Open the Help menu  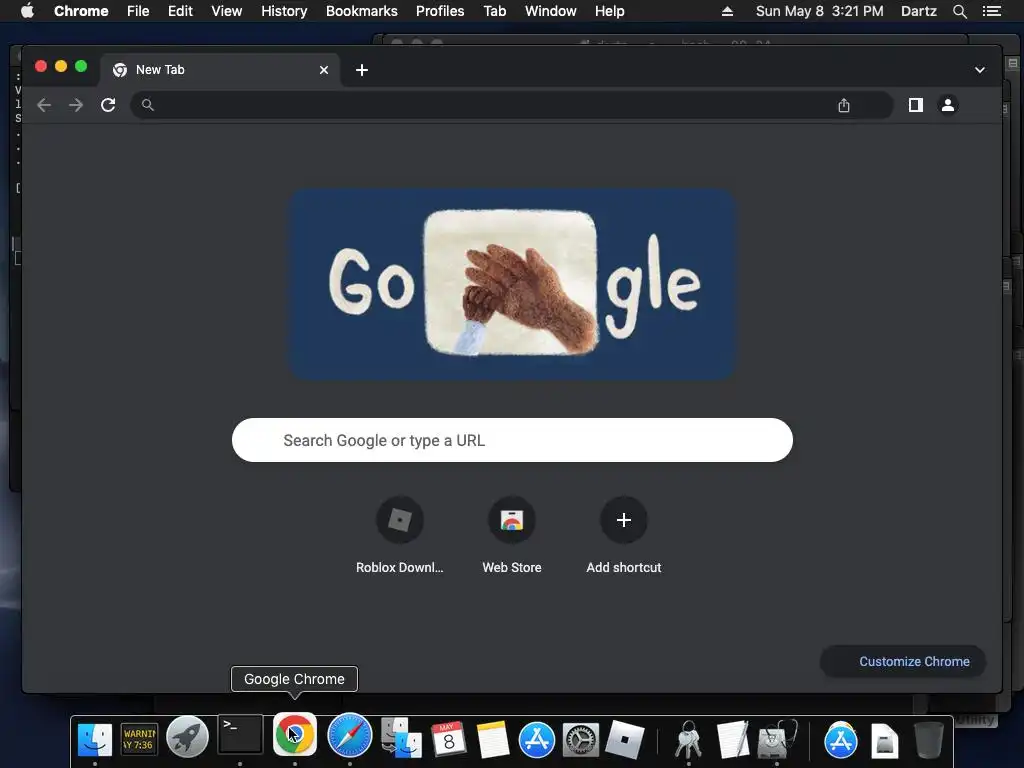(609, 11)
